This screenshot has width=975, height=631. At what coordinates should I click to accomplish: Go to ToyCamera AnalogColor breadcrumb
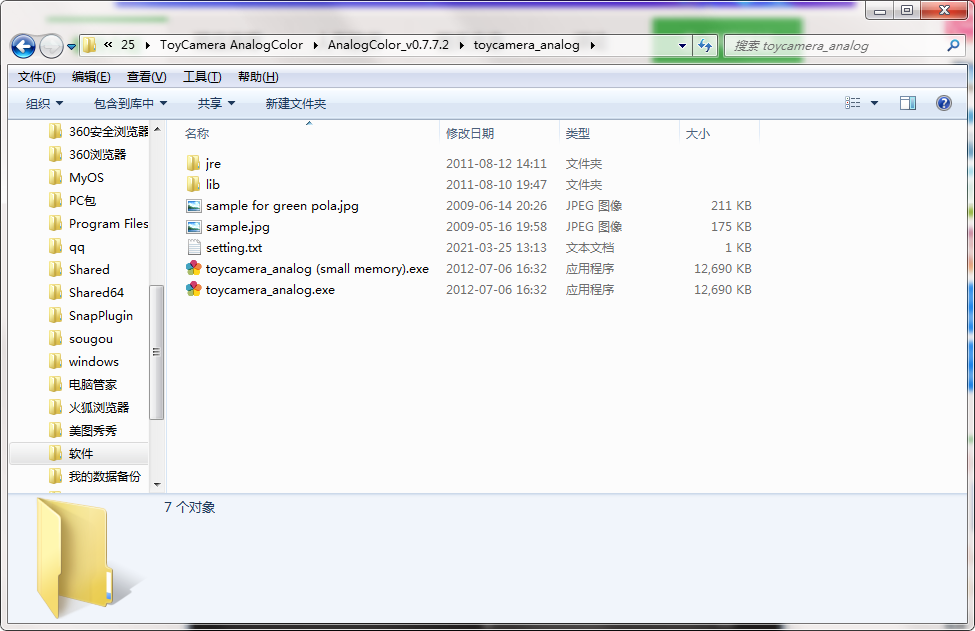(231, 45)
